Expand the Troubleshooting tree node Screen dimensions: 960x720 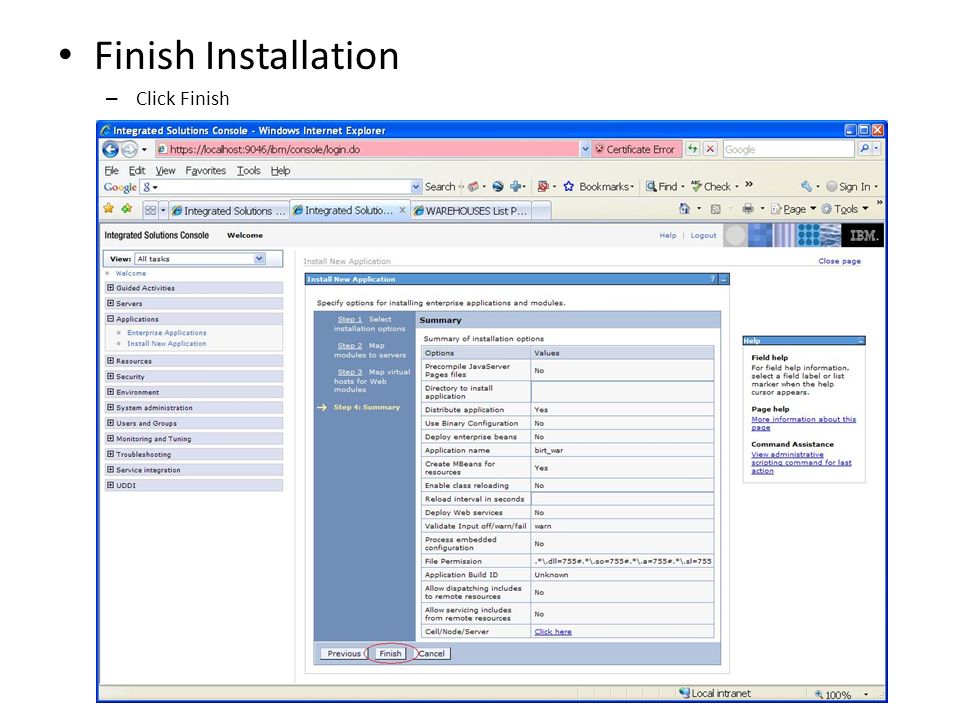(x=110, y=454)
